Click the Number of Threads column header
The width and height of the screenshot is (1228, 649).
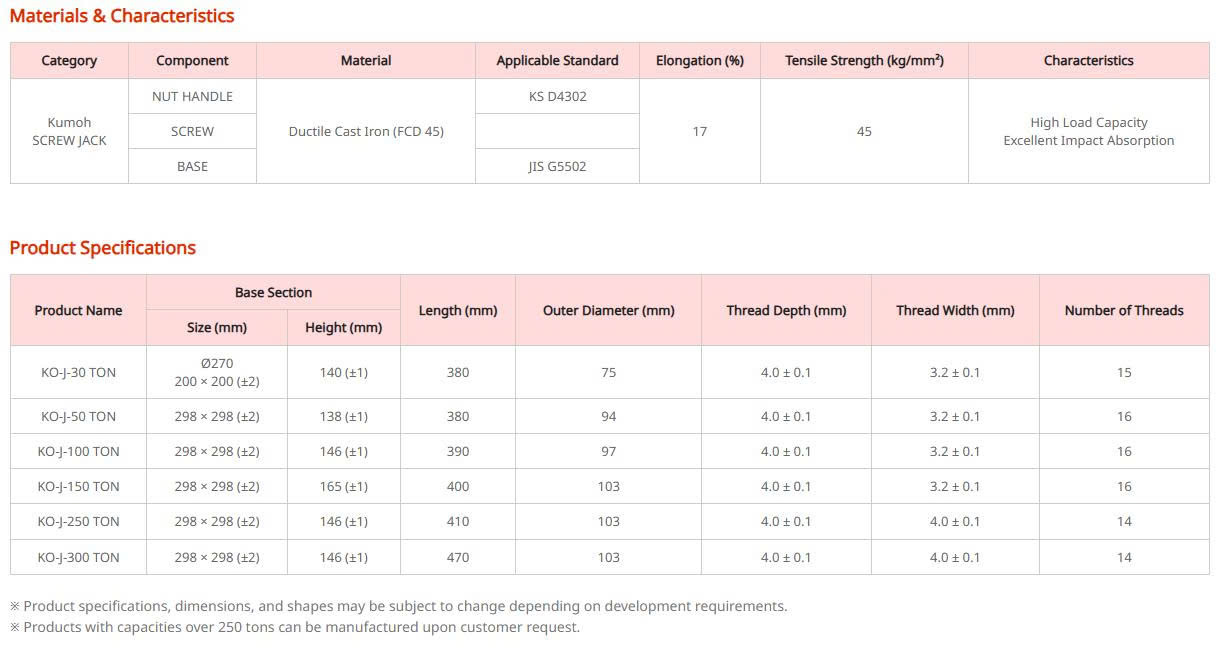coord(1124,310)
